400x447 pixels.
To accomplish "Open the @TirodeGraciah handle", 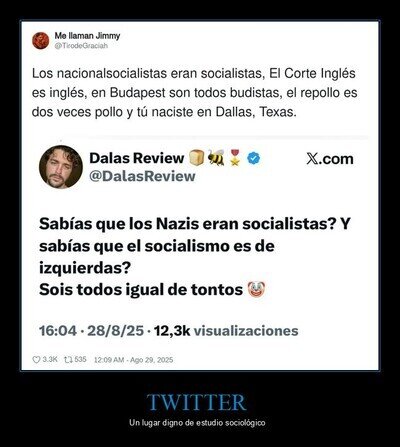I will click(81, 46).
